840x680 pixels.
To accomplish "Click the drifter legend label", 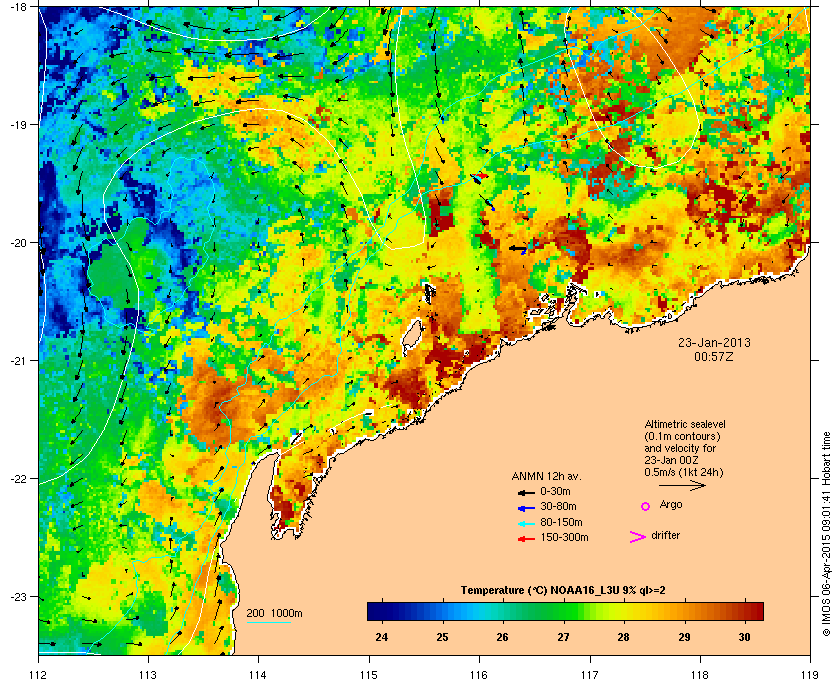I will tap(665, 535).
